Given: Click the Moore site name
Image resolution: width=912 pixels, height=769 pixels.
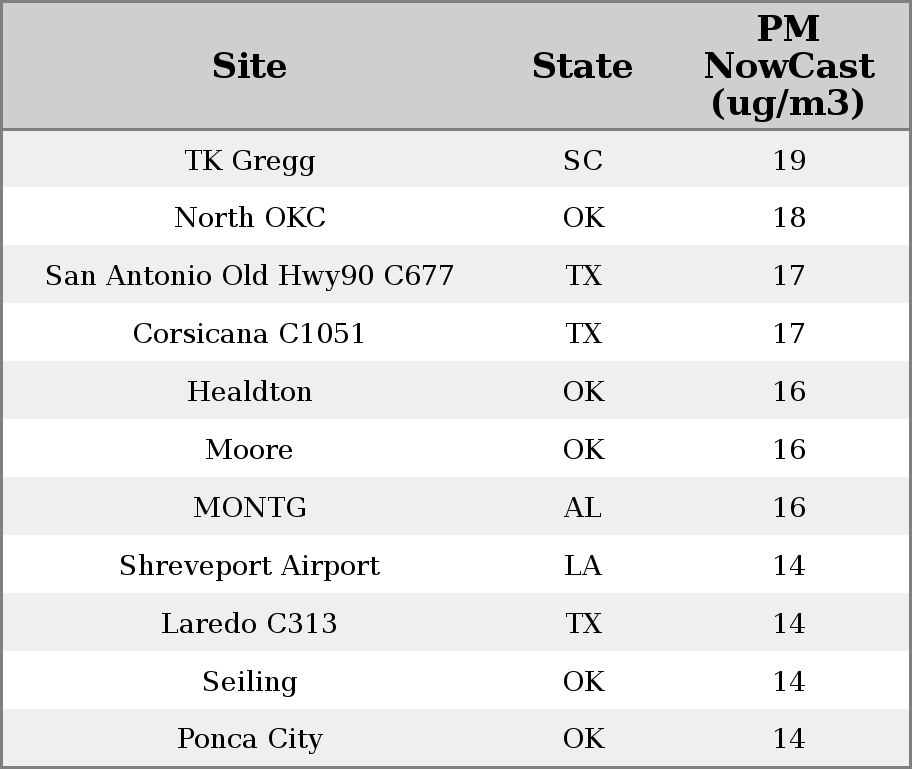Looking at the screenshot, I should [x=249, y=450].
